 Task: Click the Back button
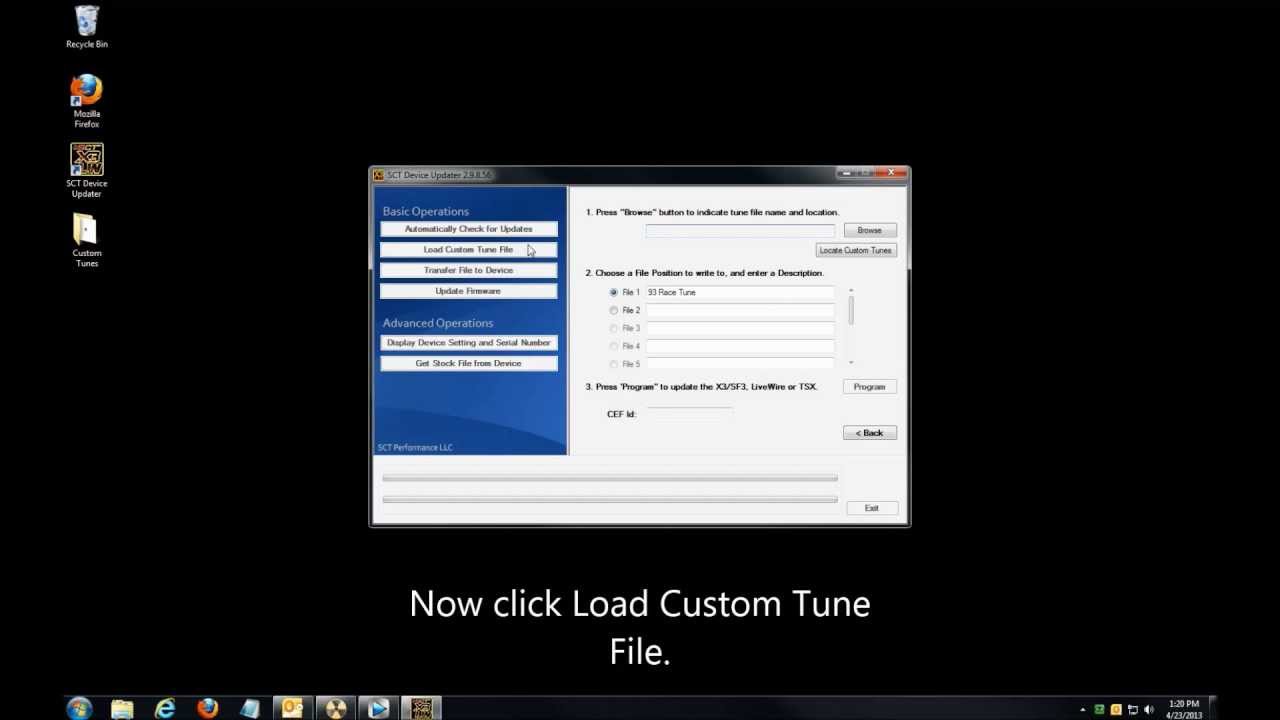(x=869, y=433)
